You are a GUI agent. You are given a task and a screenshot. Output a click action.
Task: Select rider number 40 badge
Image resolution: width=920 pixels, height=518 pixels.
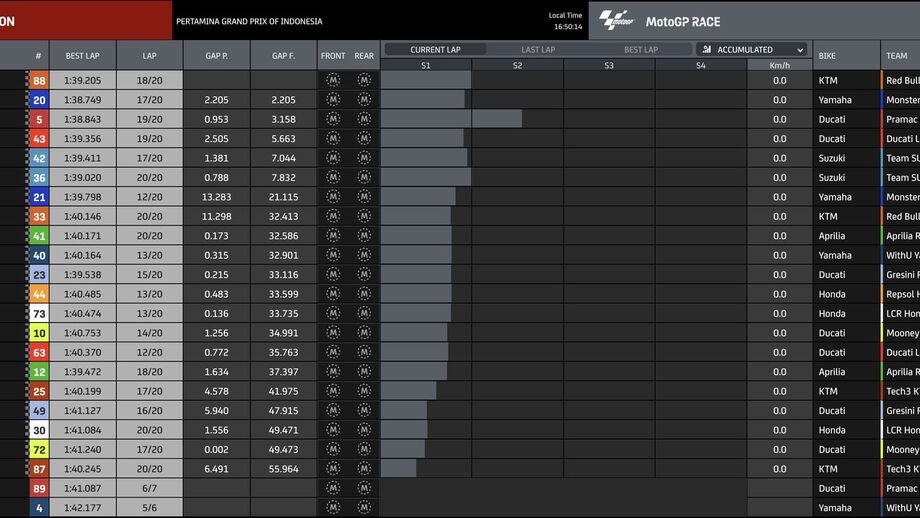[39, 255]
